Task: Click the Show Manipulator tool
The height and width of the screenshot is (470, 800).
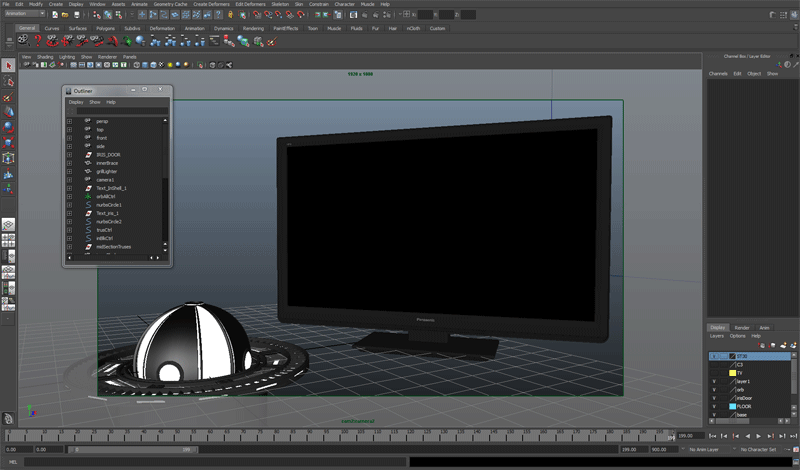Action: tap(8, 189)
